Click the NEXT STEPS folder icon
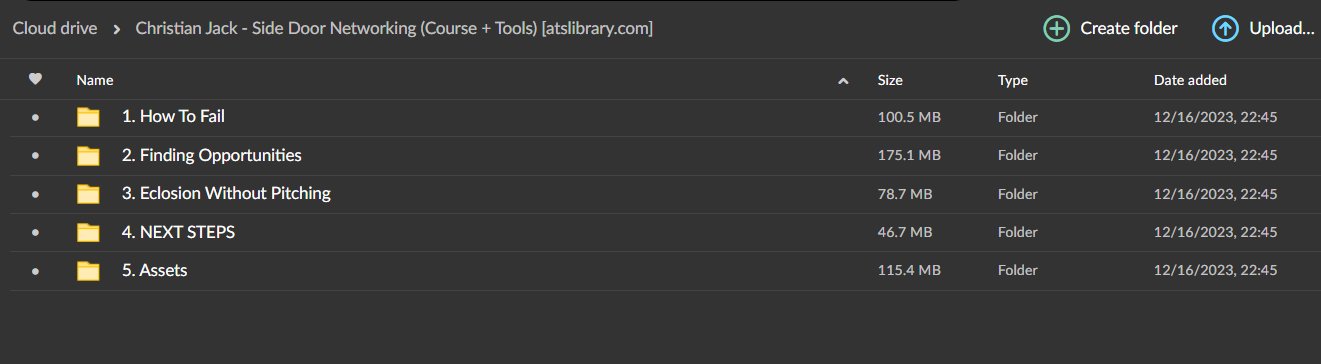 [89, 233]
